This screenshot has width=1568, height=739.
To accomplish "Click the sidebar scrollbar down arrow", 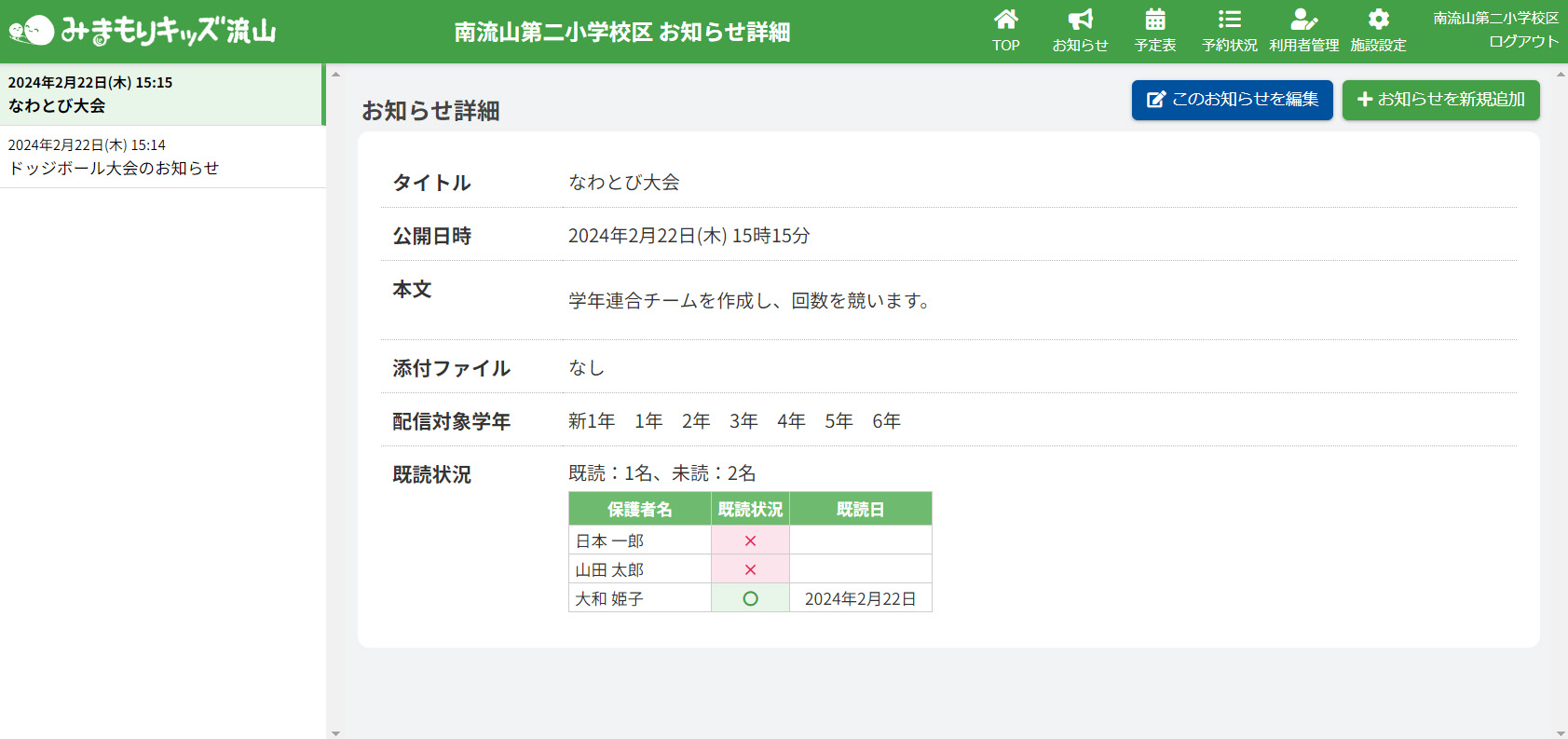I will point(335,732).
